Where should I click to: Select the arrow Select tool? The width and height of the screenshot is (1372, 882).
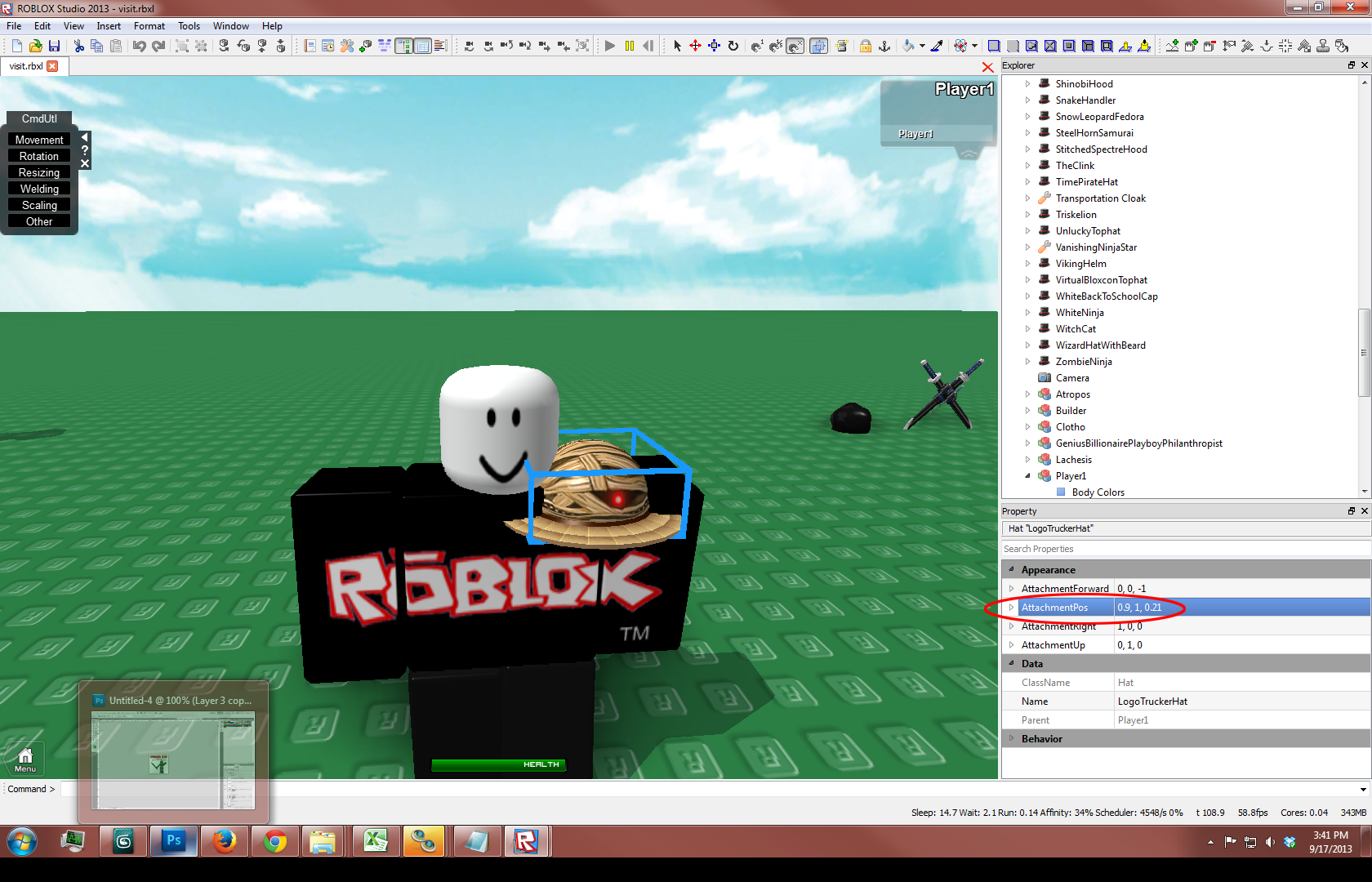tap(677, 46)
